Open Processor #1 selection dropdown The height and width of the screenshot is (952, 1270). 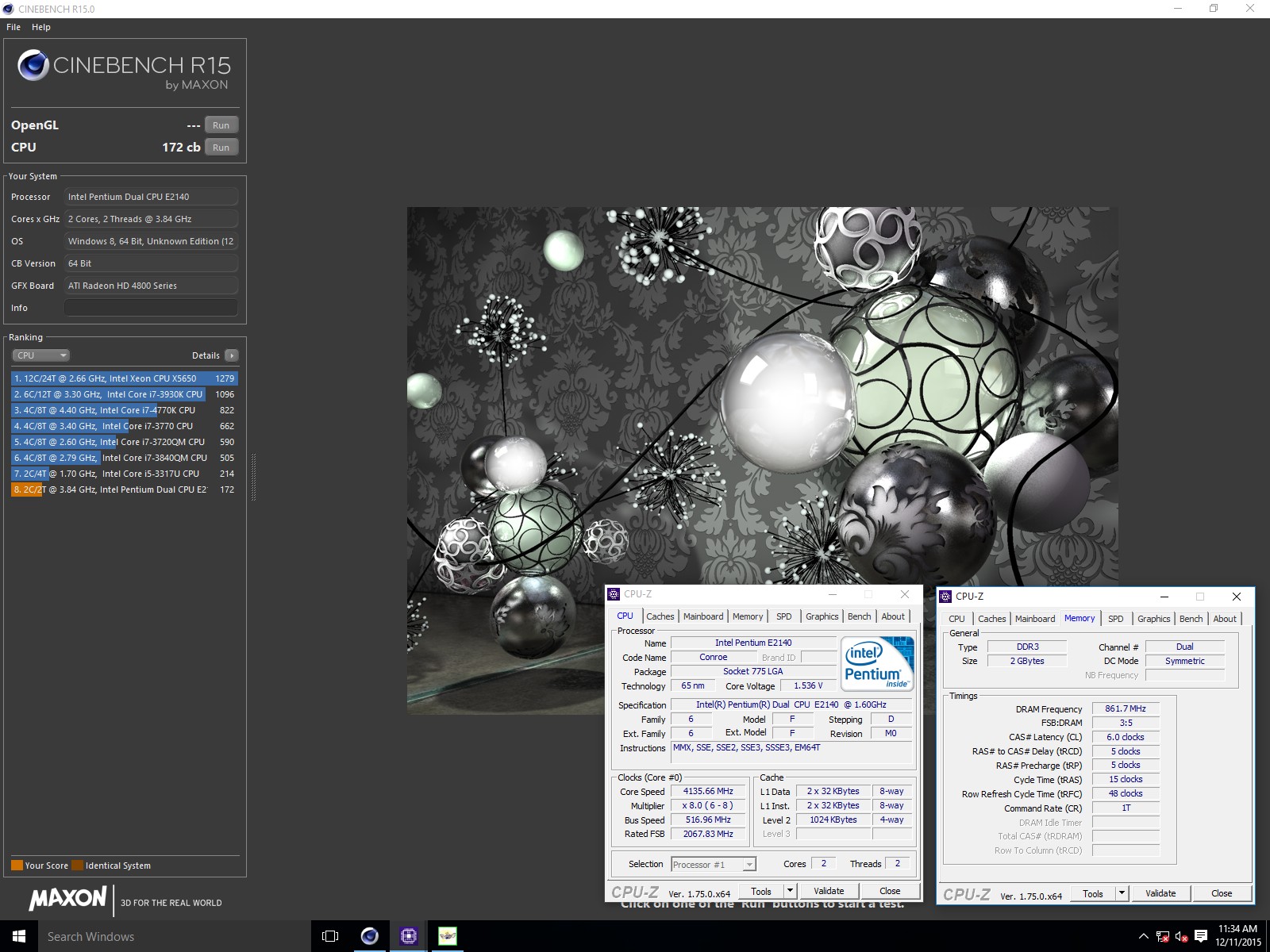click(x=714, y=865)
